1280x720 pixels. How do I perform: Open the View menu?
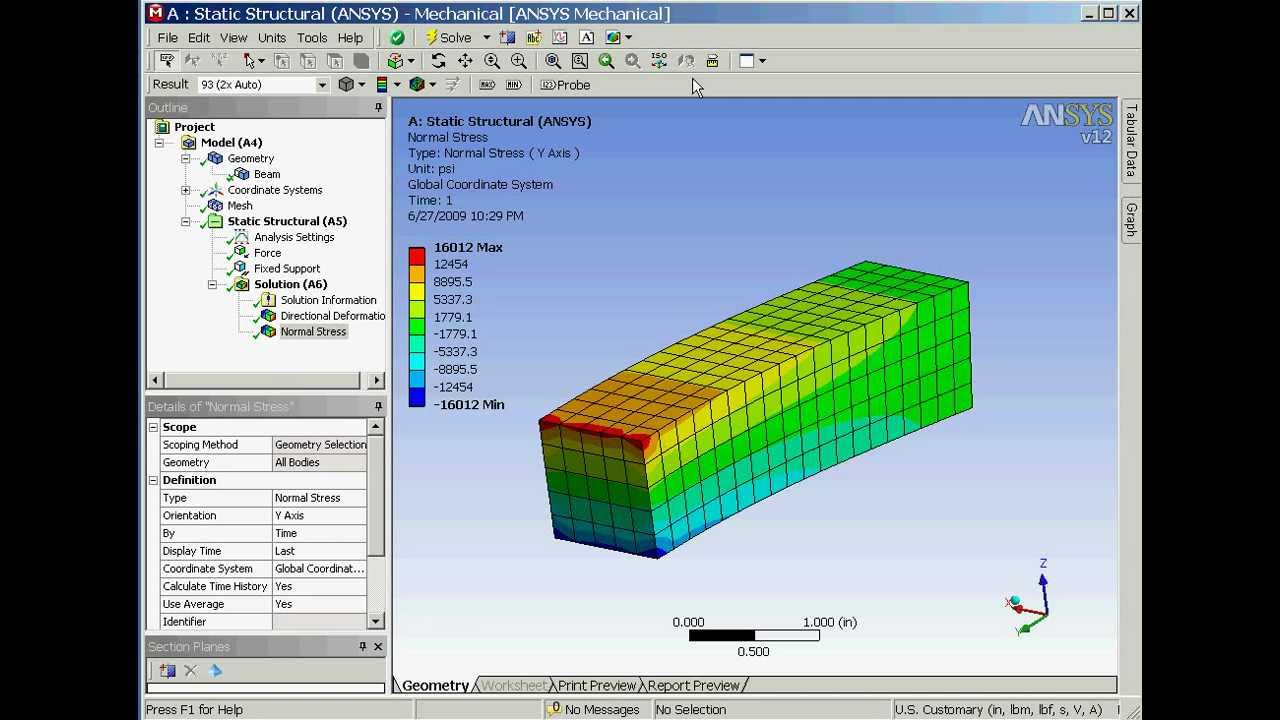pyautogui.click(x=233, y=38)
